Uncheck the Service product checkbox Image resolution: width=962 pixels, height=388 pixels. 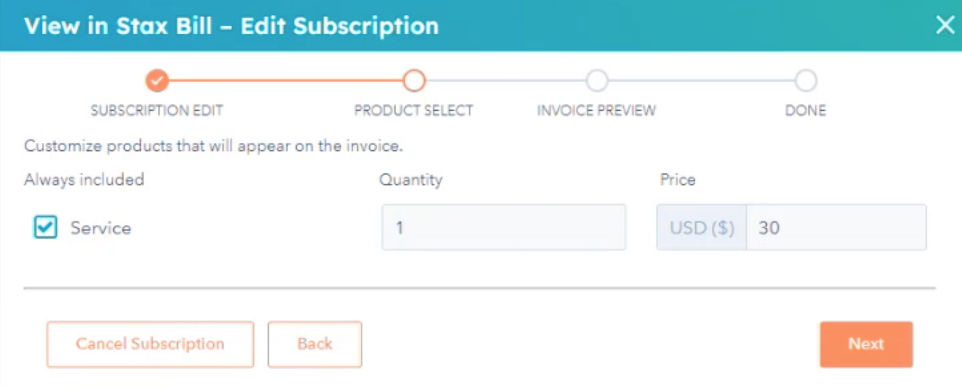45,228
